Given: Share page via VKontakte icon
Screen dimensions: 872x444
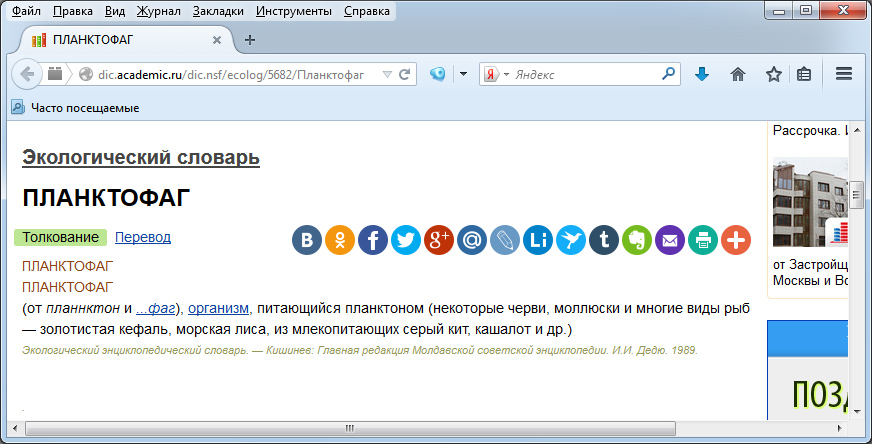Looking at the screenshot, I should [x=307, y=240].
